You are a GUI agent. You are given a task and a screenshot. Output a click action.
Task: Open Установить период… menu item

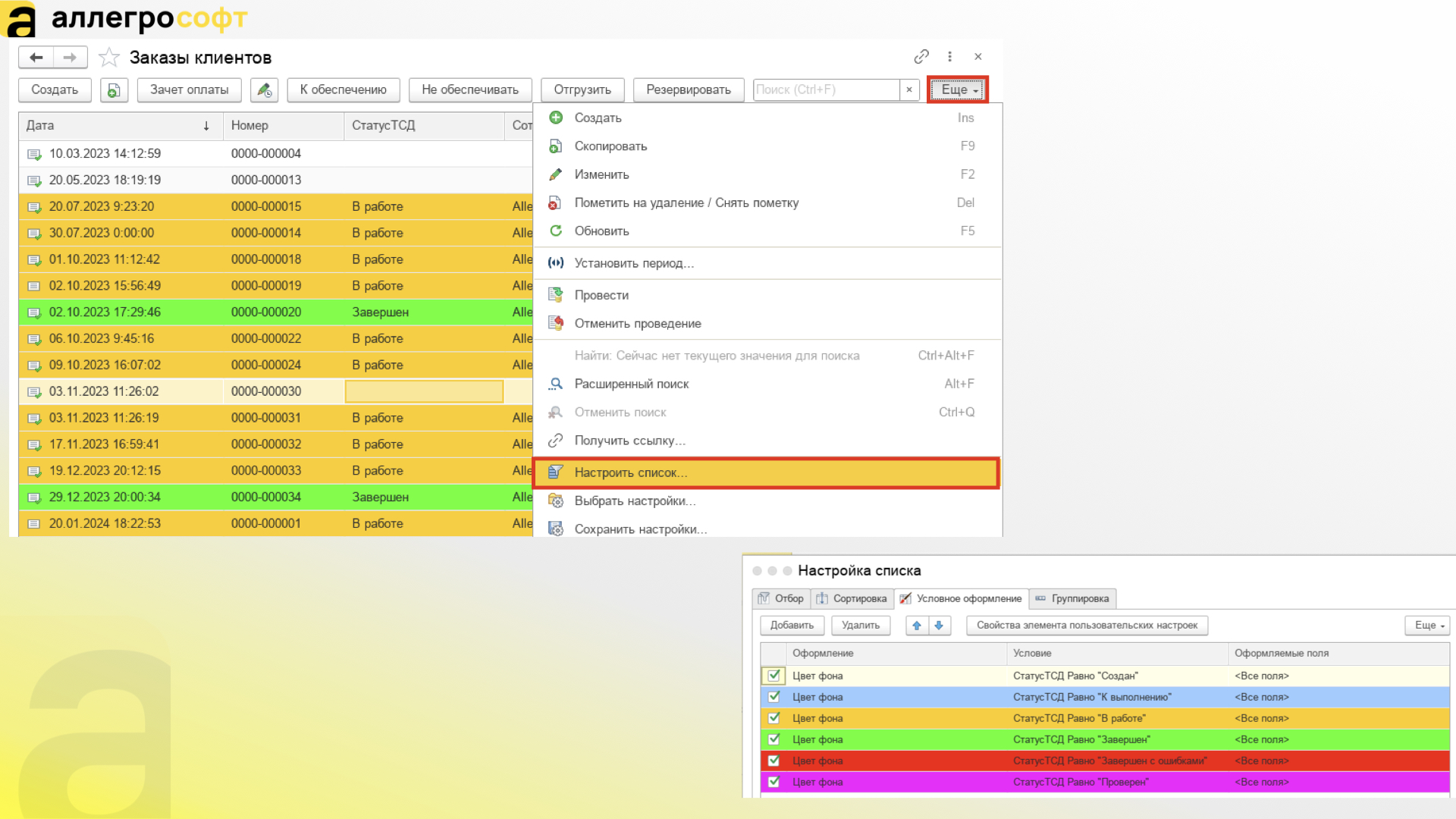point(767,263)
